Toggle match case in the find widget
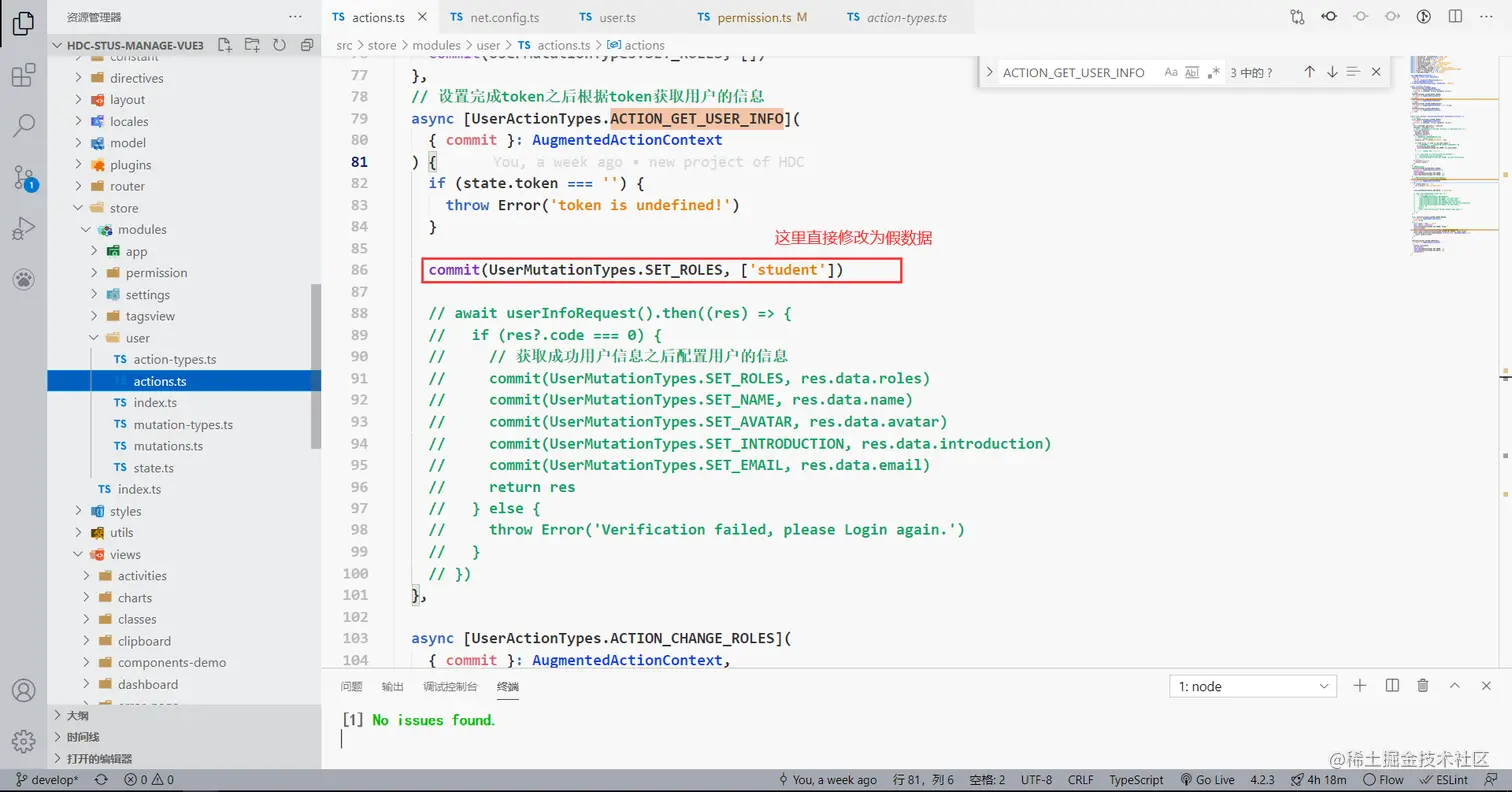The width and height of the screenshot is (1512, 792). pyautogui.click(x=1170, y=72)
